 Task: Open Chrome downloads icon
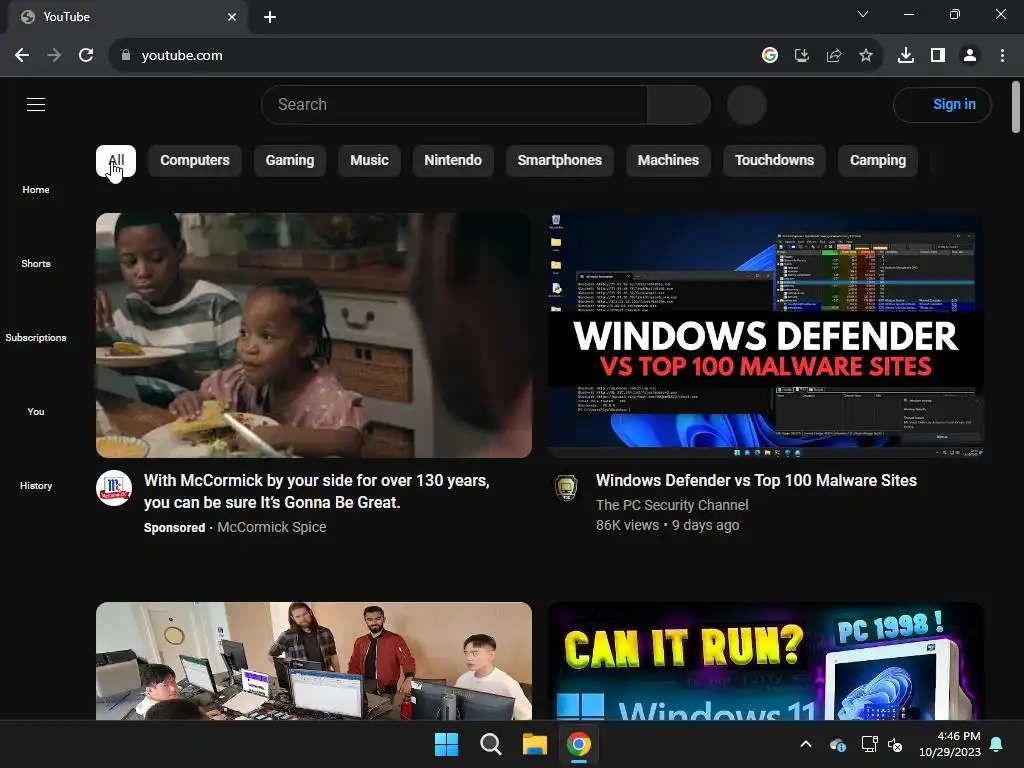click(906, 56)
